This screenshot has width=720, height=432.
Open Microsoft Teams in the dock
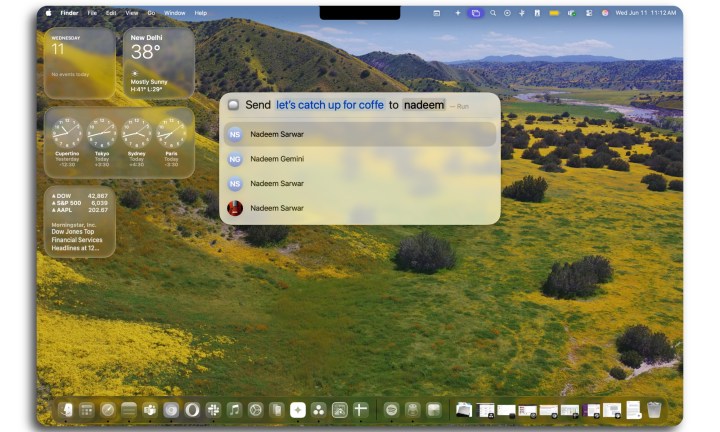click(150, 410)
